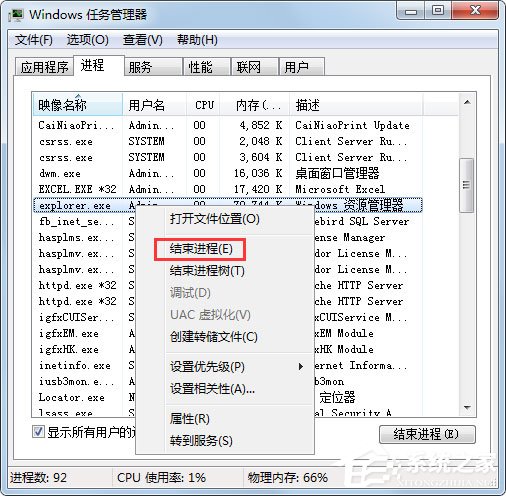Select 属性(R) from context menu
This screenshot has height=496, width=506.
click(x=189, y=419)
